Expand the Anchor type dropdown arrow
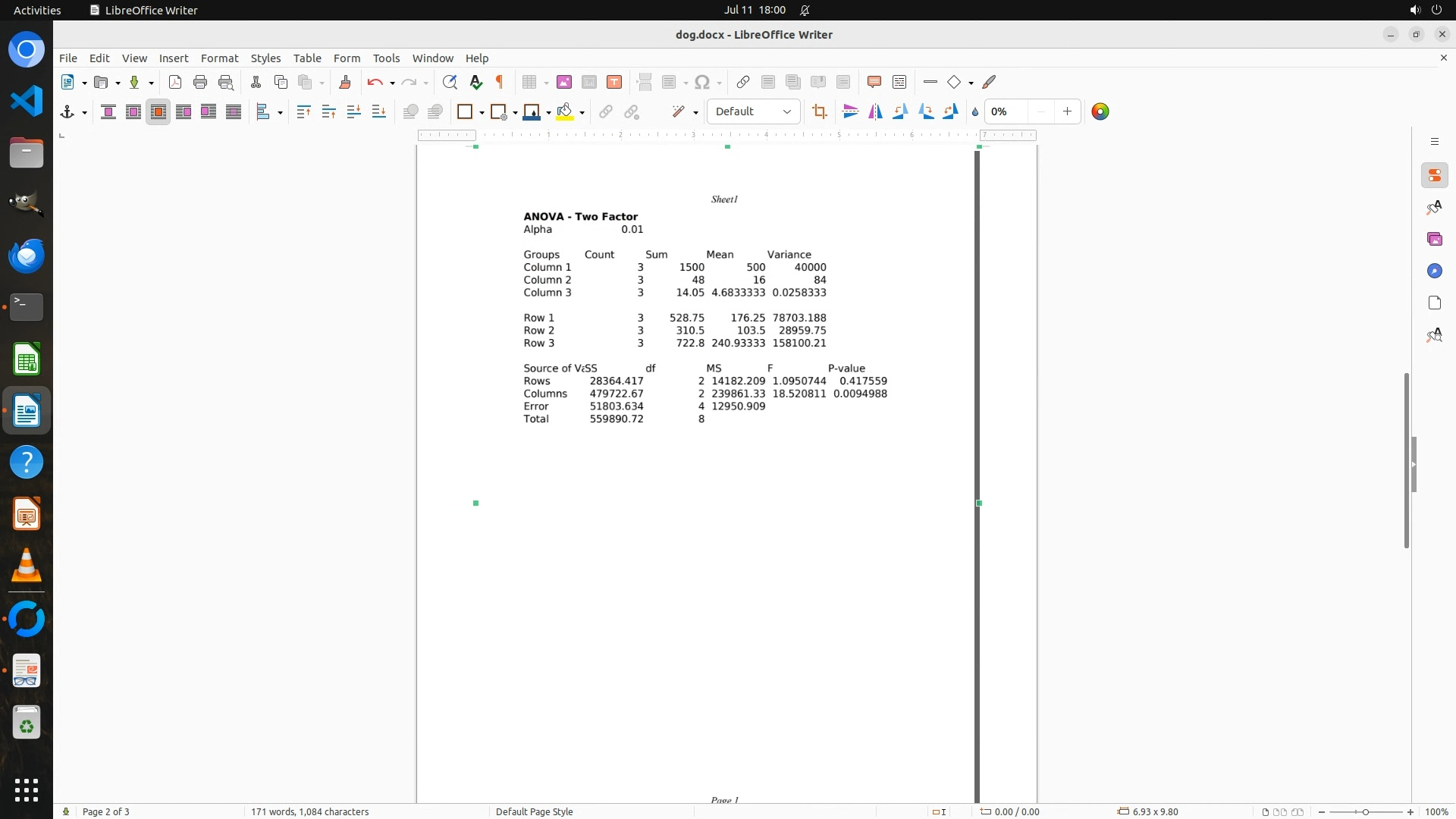 point(84,112)
